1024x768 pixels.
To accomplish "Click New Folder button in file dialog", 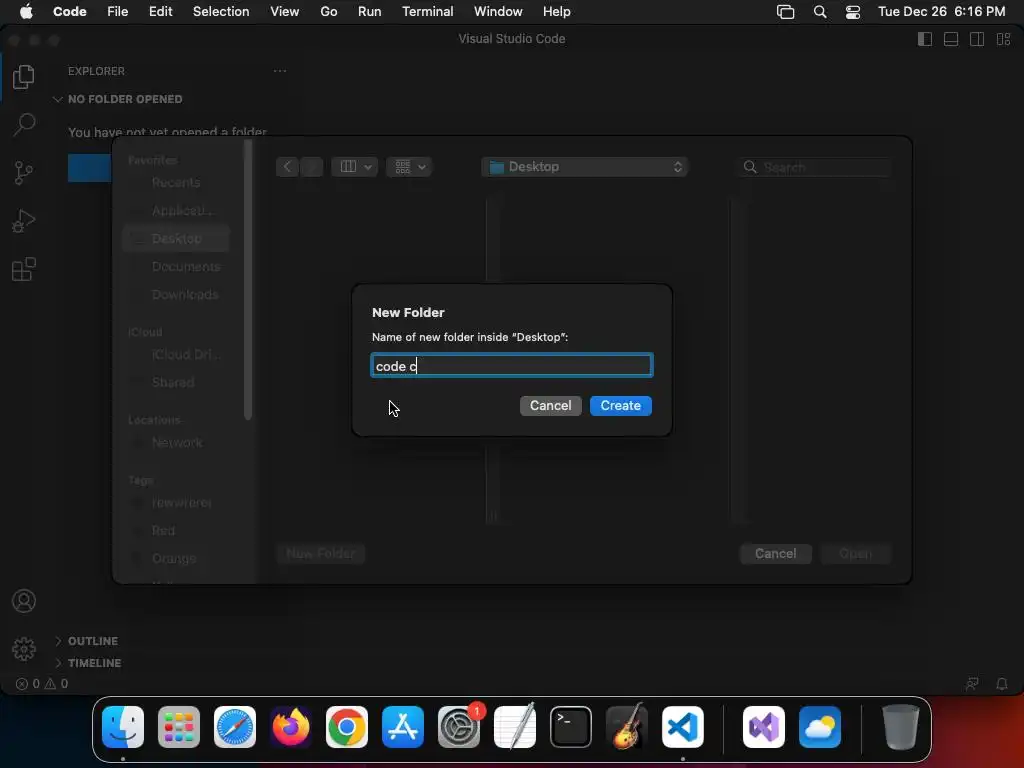I will (321, 554).
